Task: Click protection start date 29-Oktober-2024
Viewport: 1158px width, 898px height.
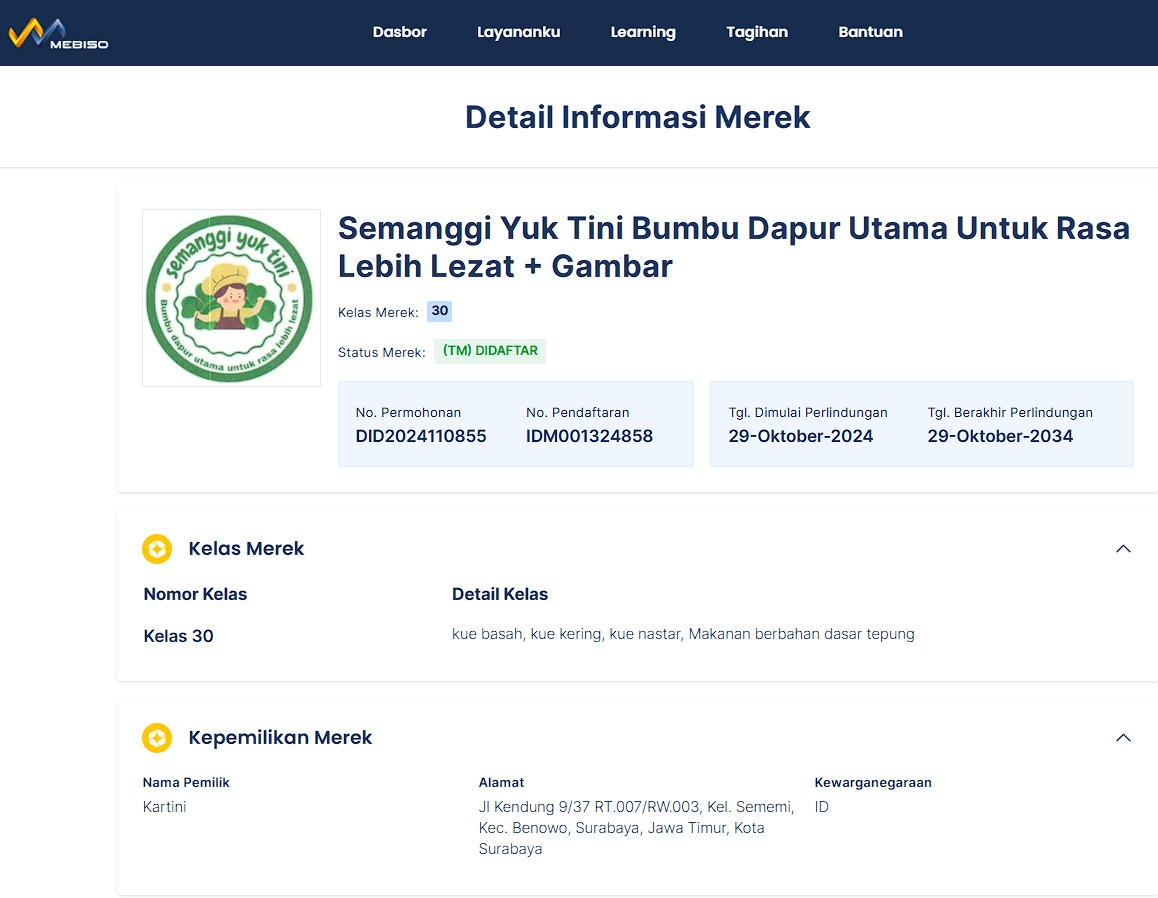Action: pyautogui.click(x=801, y=436)
